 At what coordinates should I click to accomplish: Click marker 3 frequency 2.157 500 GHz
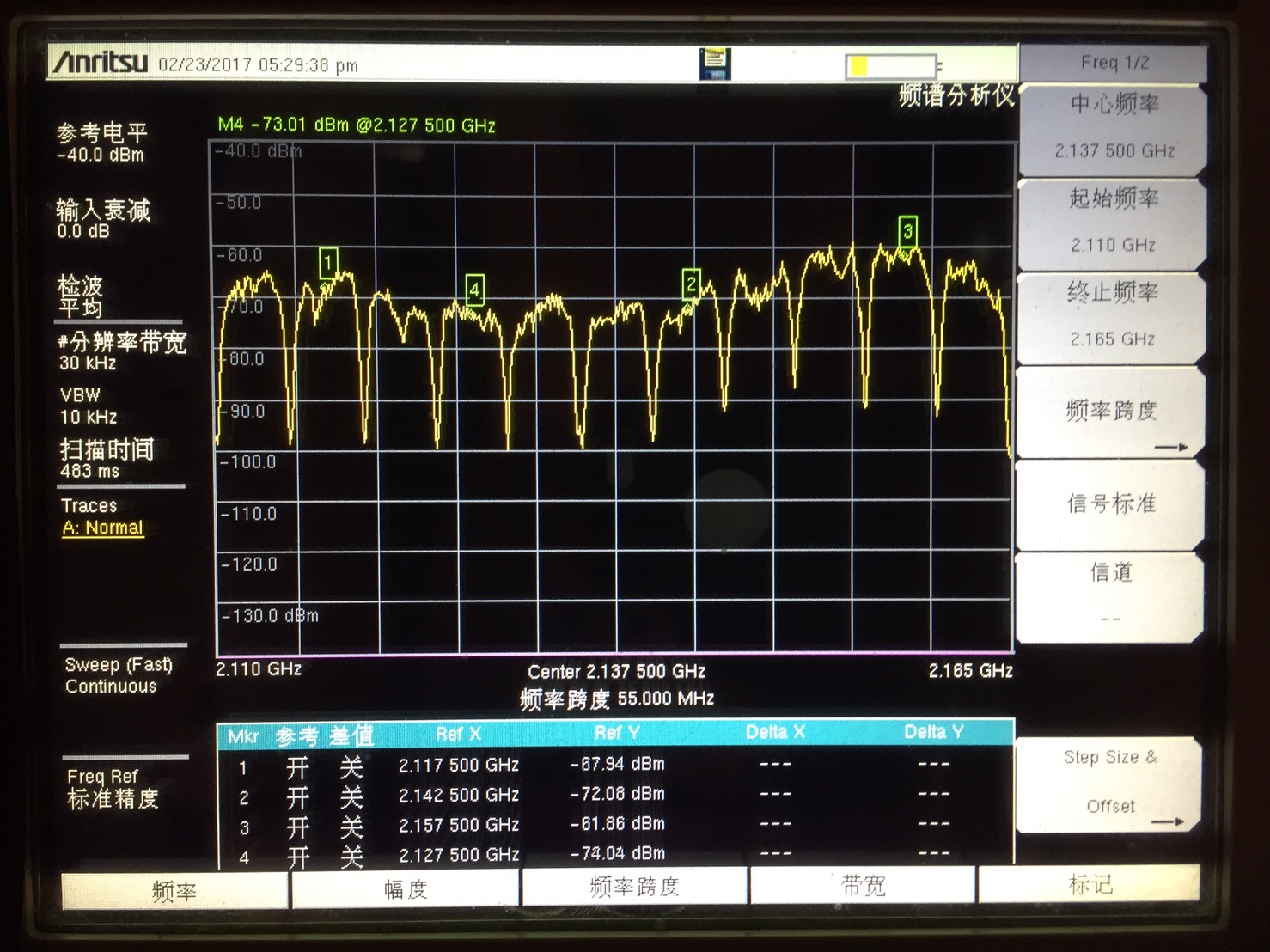coord(459,825)
